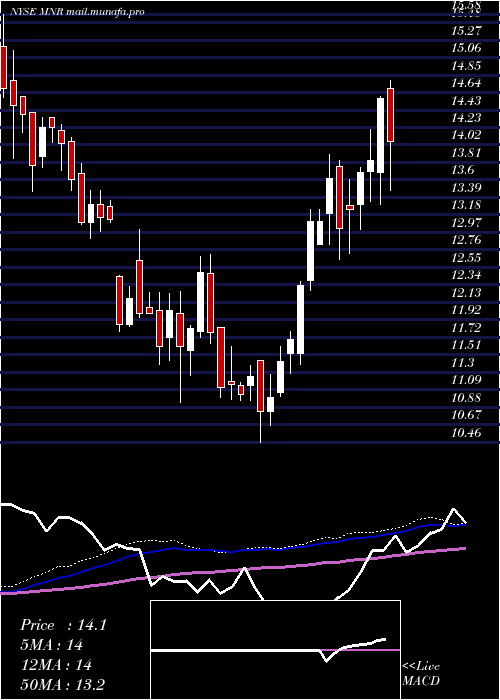Click the 'NYSE MNR mail.munafa.pro' chart title
500x700 pixels.
[x=77, y=12]
